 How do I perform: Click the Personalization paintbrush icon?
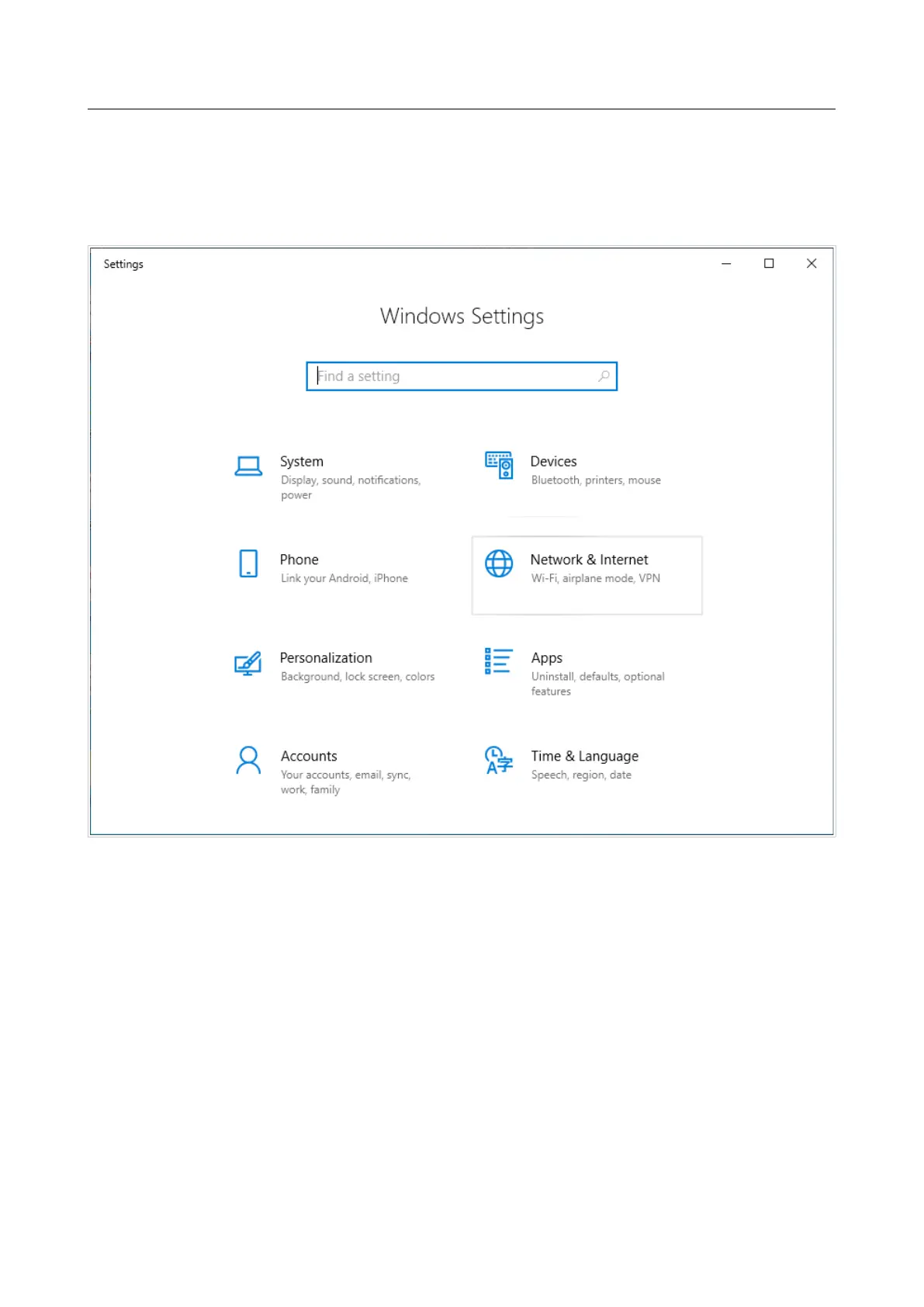click(248, 663)
